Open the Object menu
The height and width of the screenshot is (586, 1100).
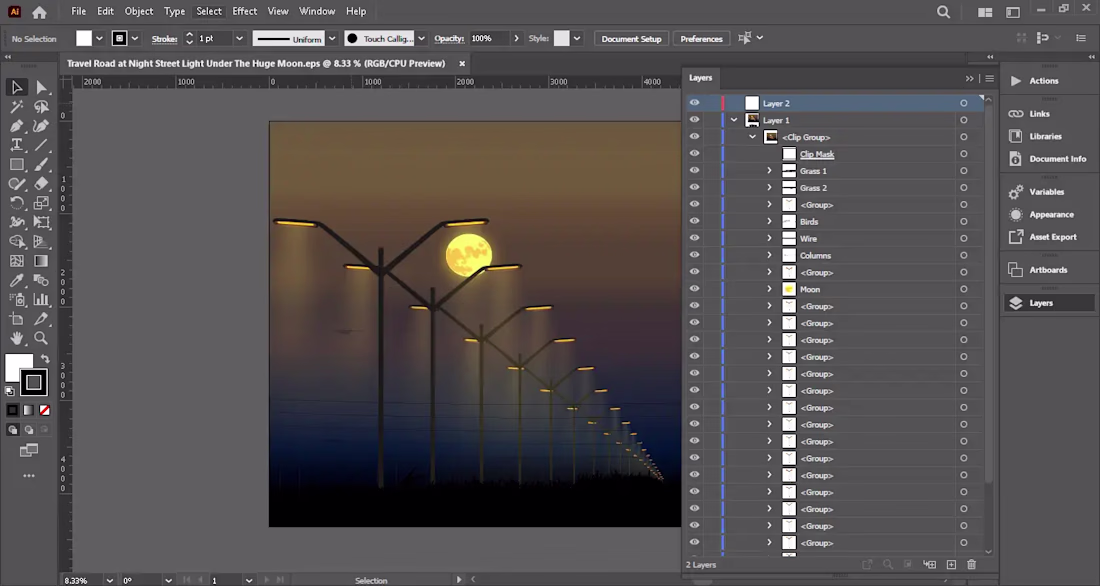coord(138,11)
